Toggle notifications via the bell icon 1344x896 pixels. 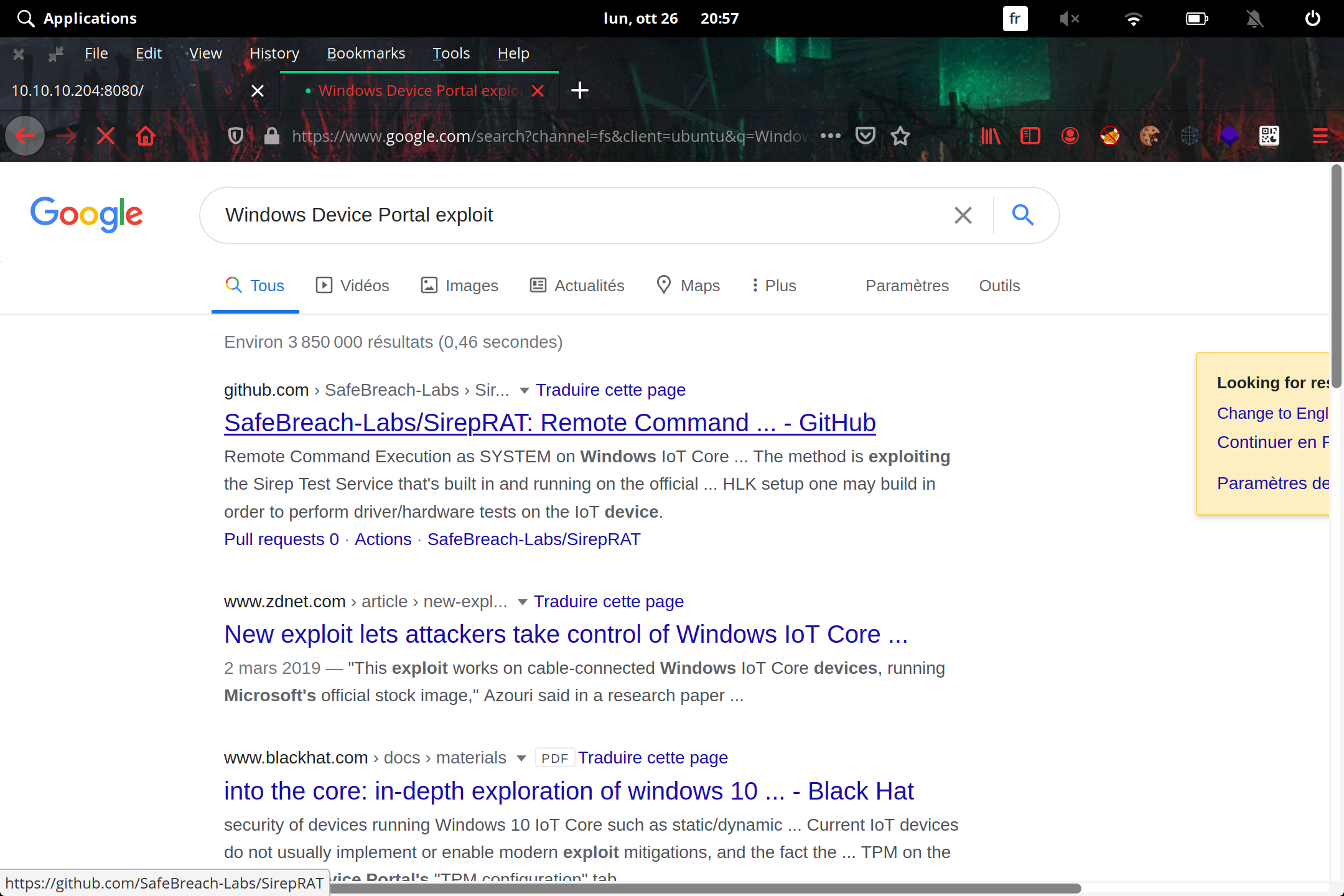(x=1255, y=18)
